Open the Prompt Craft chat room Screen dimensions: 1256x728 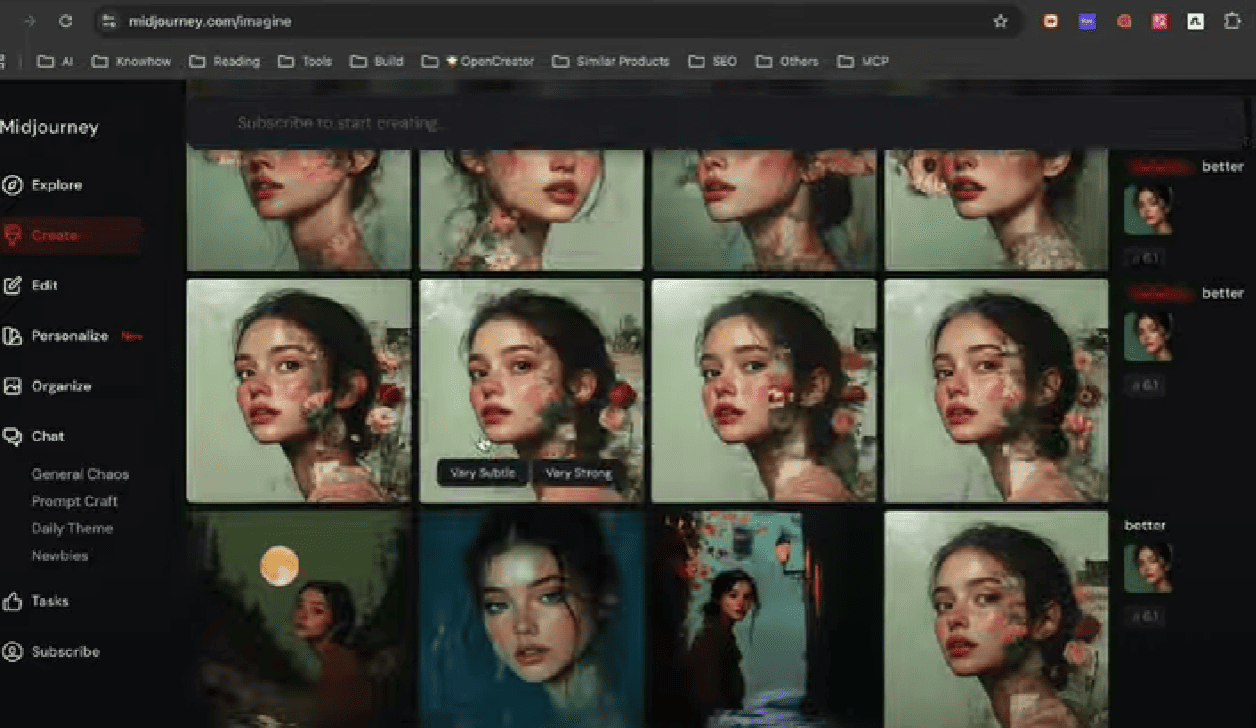point(74,501)
